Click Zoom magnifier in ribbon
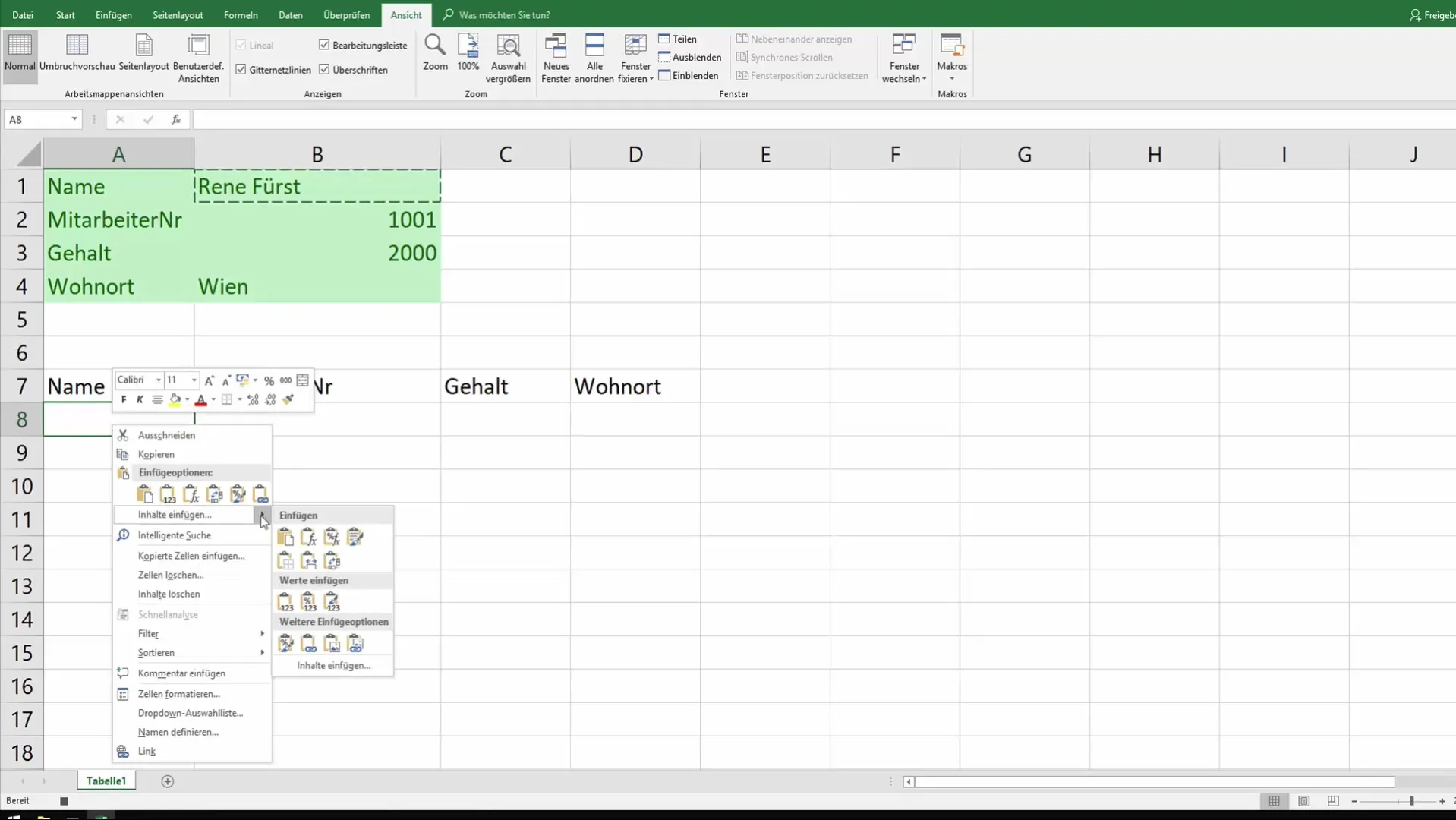This screenshot has width=1456, height=820. point(435,53)
